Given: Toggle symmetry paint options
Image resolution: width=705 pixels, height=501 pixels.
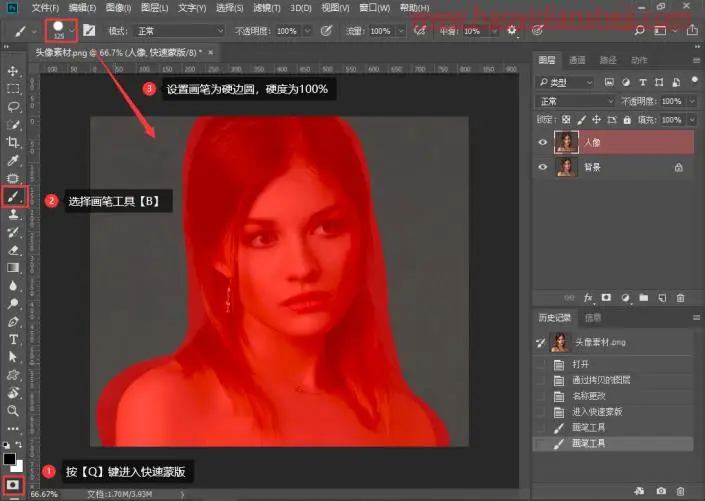Looking at the screenshot, I should [537, 31].
